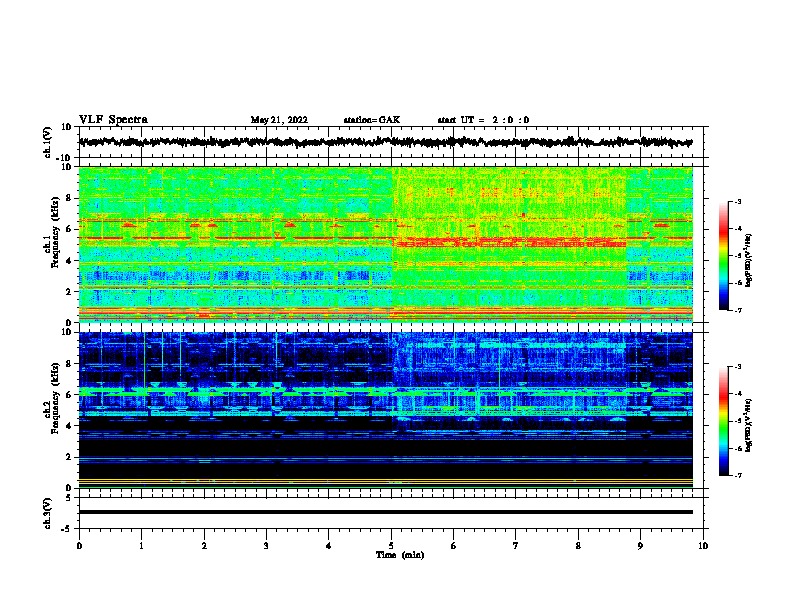792x612 pixels.
Task: Click time axis tick label "9"
Action: [x=640, y=546]
